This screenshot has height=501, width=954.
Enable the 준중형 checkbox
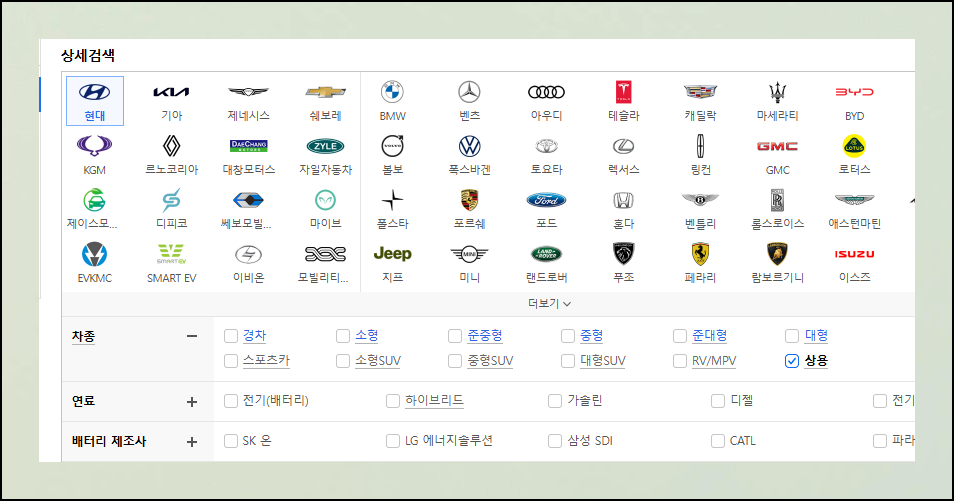point(455,336)
